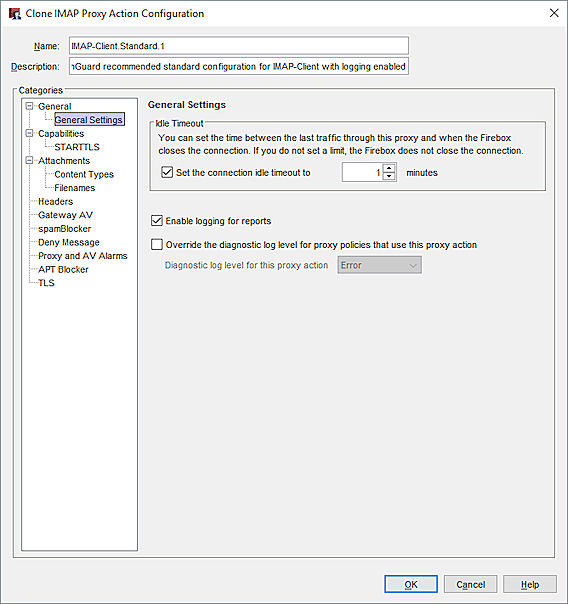Open the APT Blocker category
The width and height of the screenshot is (568, 604).
[x=63, y=270]
